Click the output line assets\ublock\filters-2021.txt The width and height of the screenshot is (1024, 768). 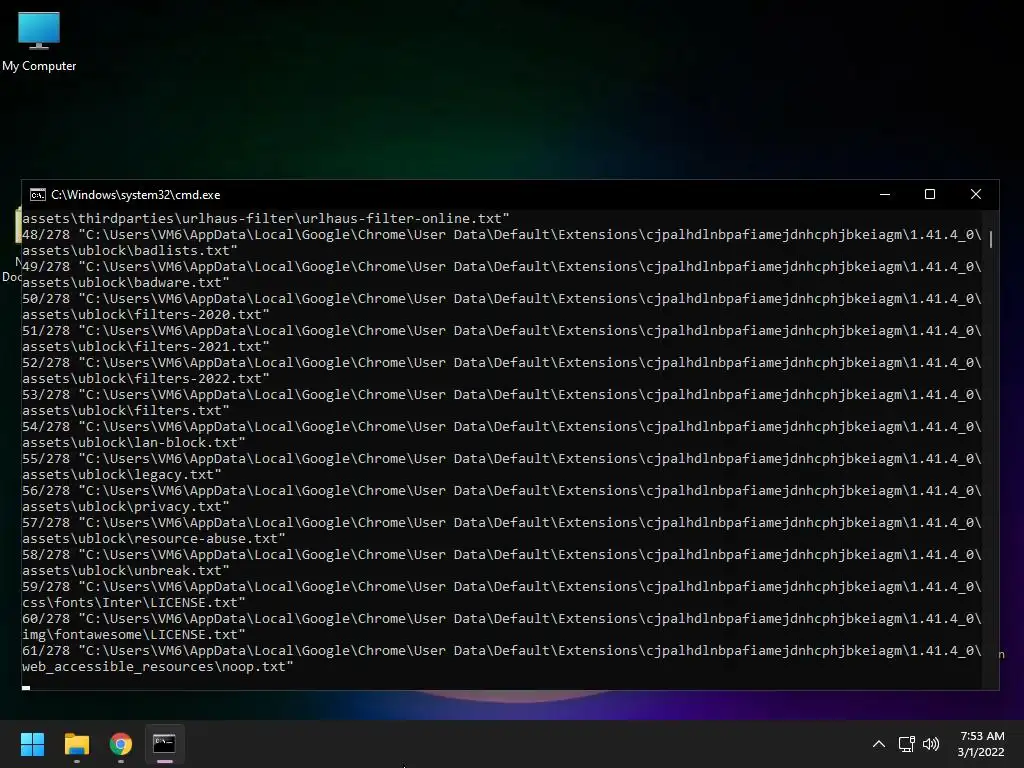click(146, 346)
